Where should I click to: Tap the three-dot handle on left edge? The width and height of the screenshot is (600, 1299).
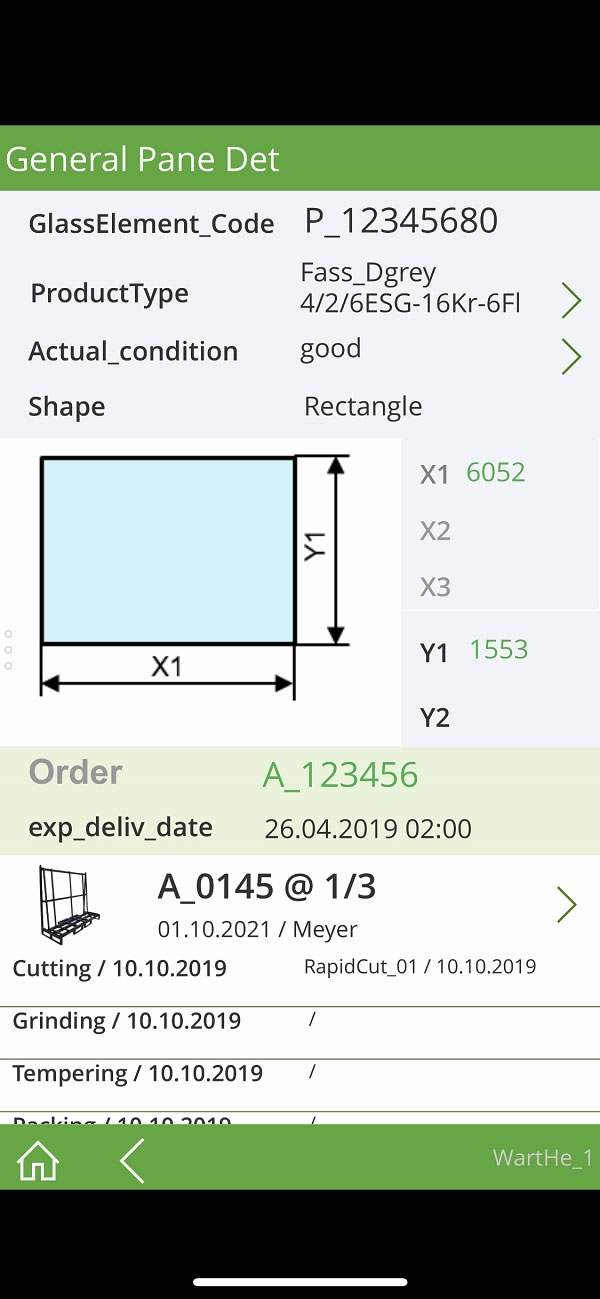pyautogui.click(x=8, y=649)
